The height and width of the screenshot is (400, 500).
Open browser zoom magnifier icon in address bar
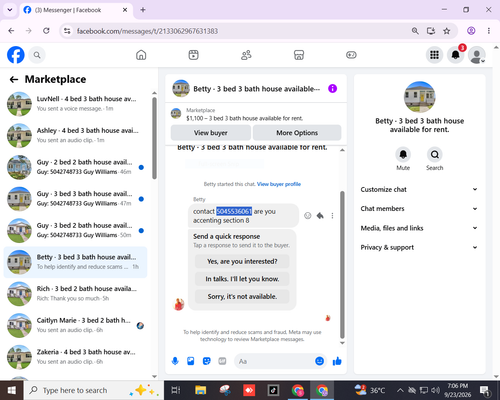pyautogui.click(x=415, y=31)
